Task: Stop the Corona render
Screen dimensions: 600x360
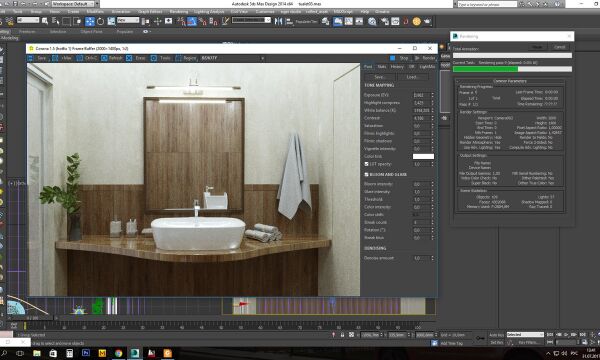Action: pos(399,58)
